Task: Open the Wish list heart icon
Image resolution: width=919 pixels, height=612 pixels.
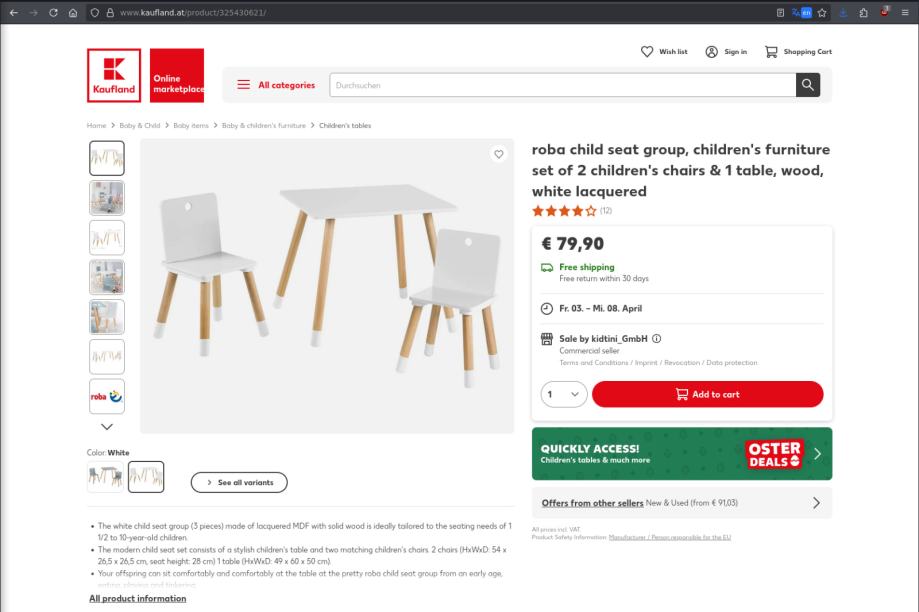Action: point(646,52)
